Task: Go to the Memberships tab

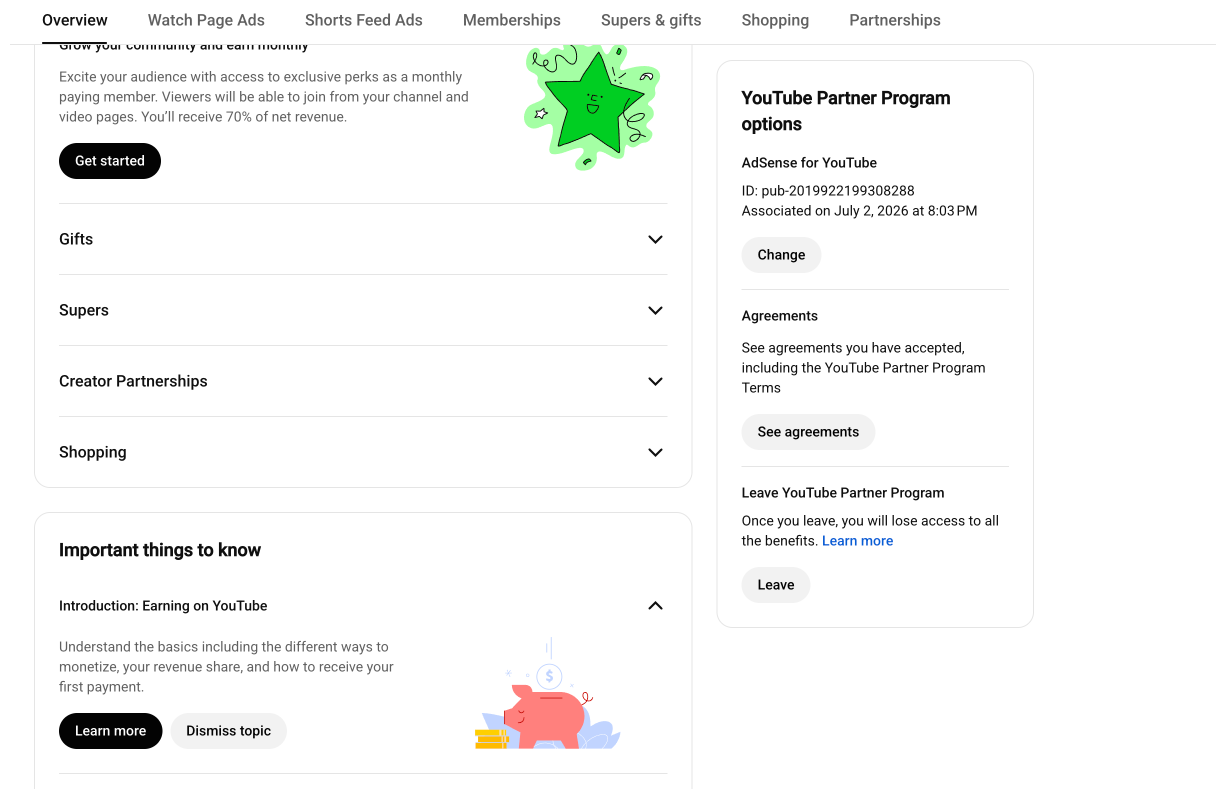Action: (512, 20)
